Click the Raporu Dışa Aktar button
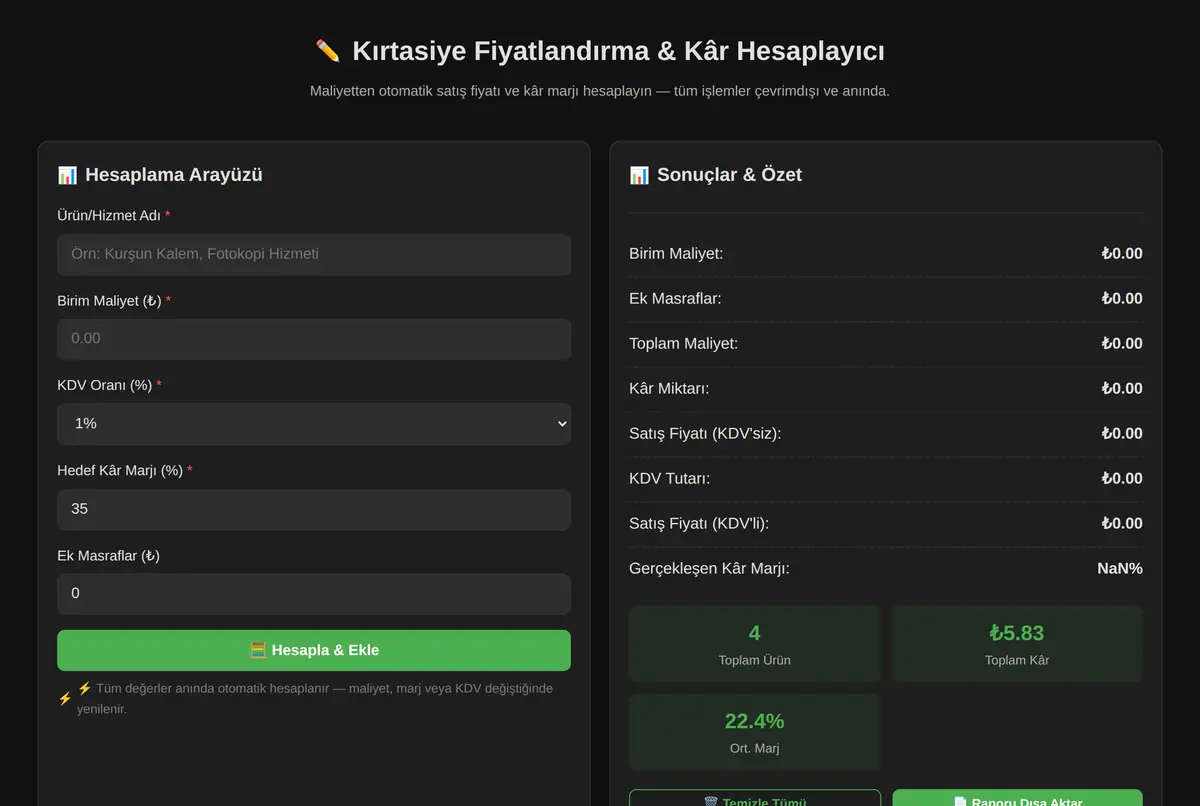The height and width of the screenshot is (806, 1200). click(x=1018, y=798)
